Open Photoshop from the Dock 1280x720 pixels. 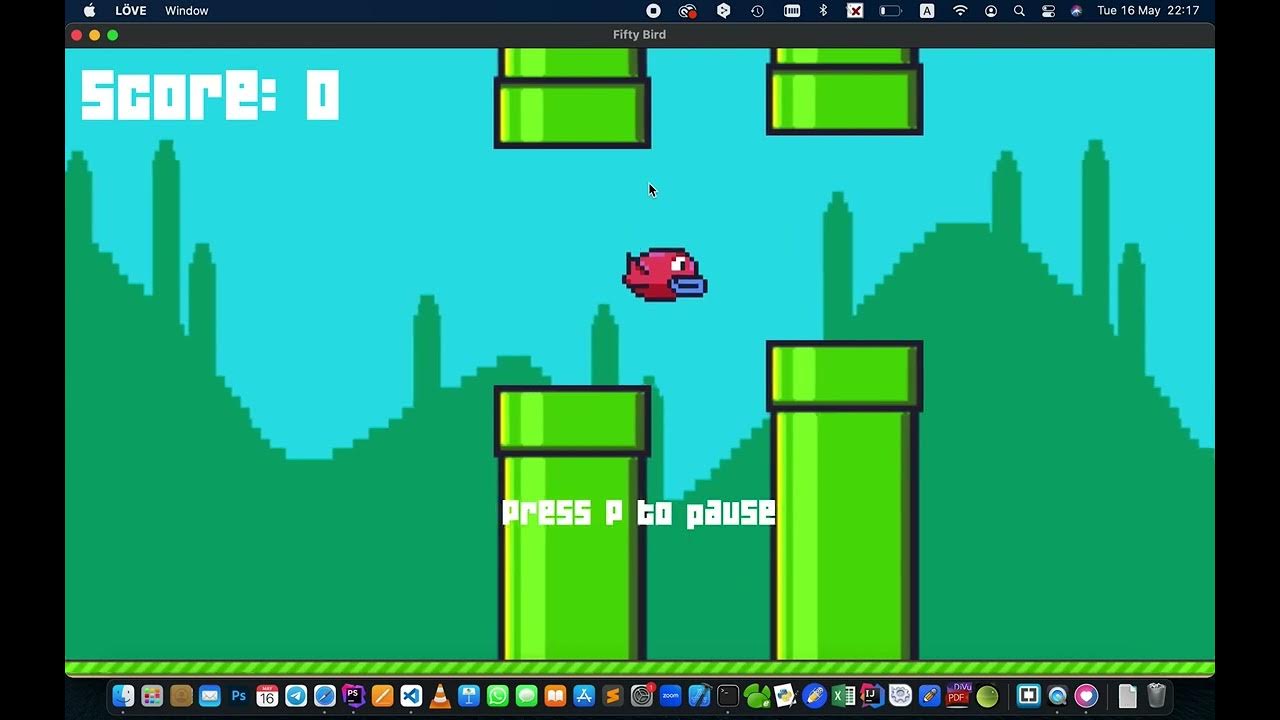click(x=238, y=695)
